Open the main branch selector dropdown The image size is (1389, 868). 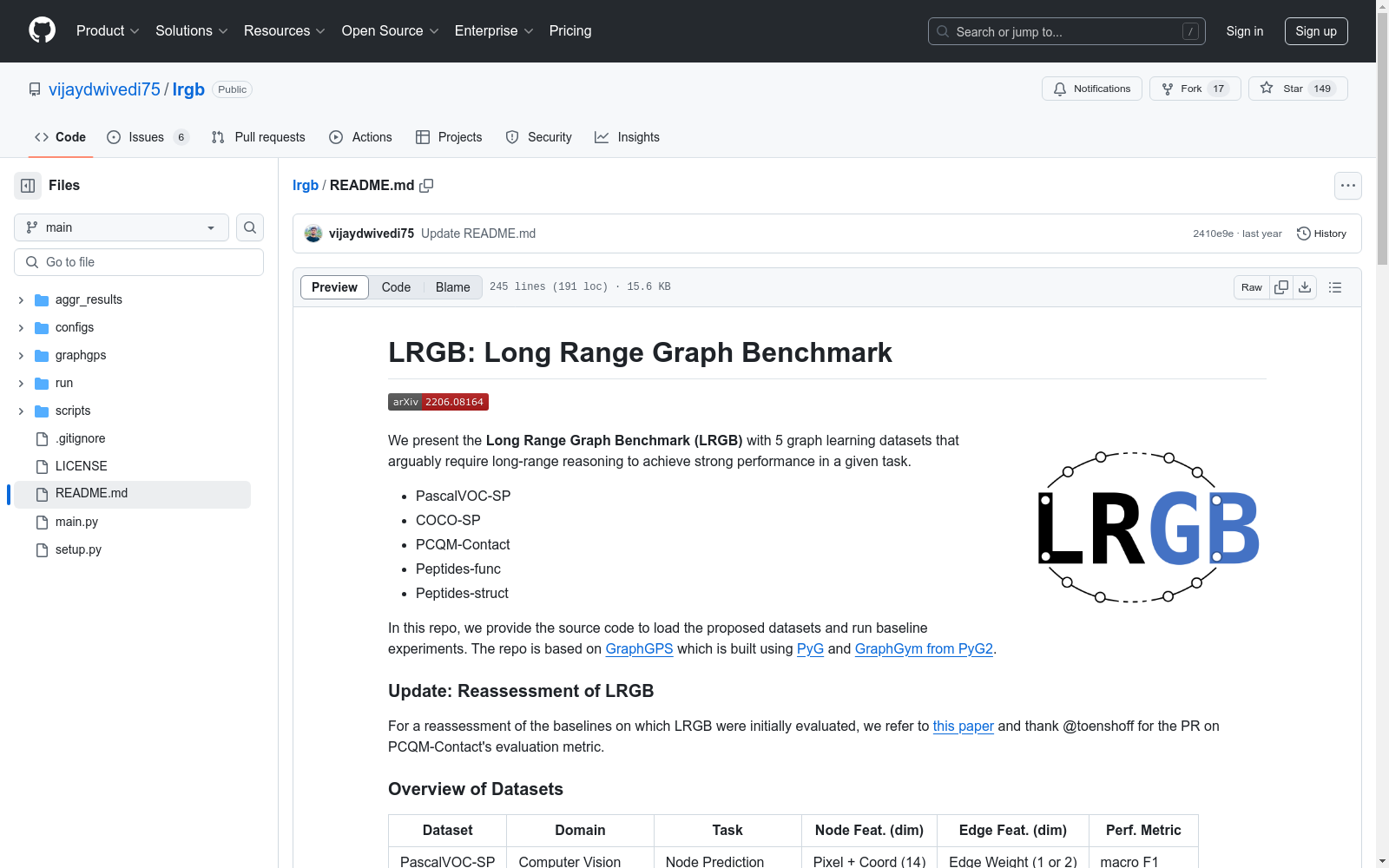pos(120,227)
